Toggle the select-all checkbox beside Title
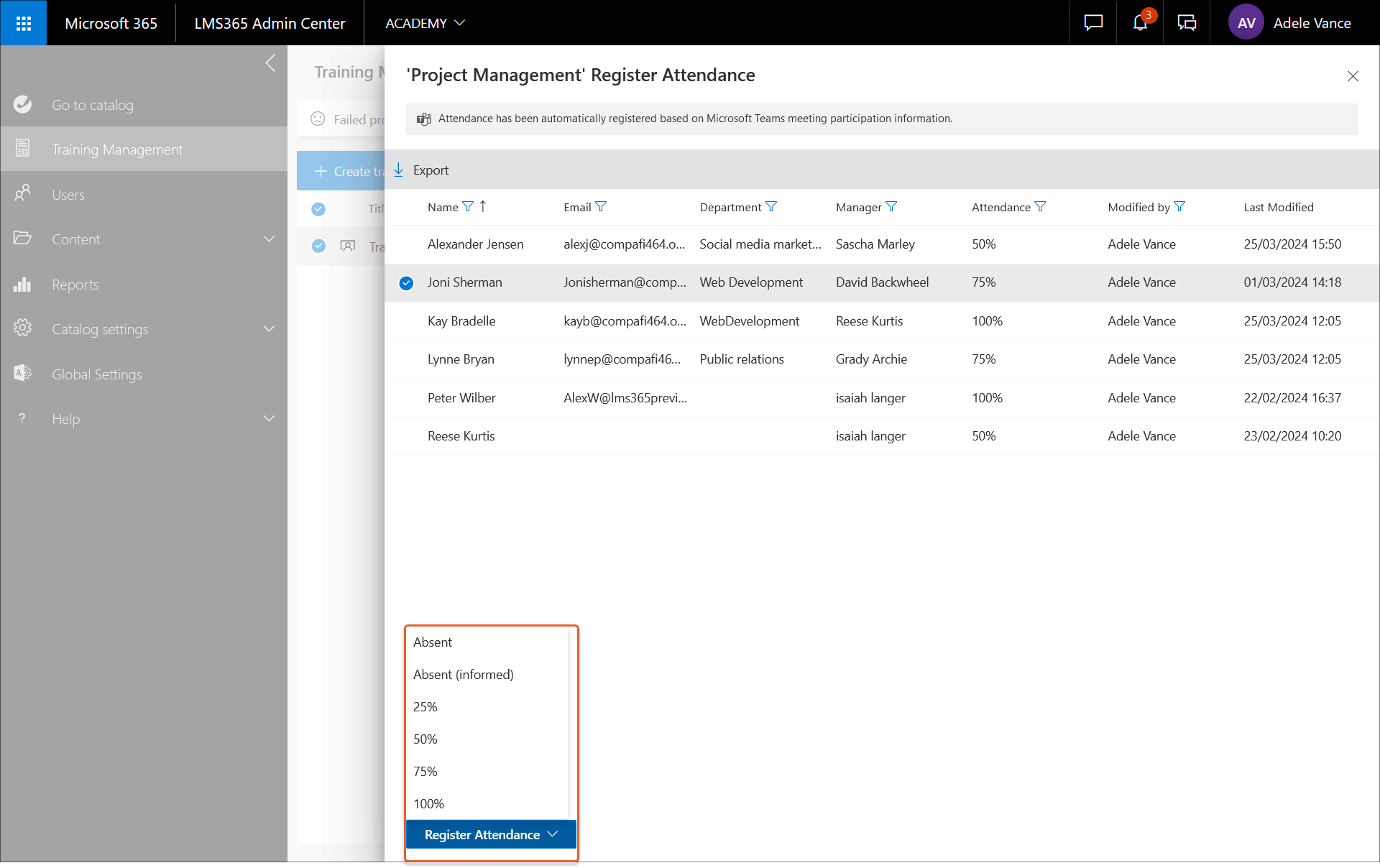The width and height of the screenshot is (1380, 868). [318, 209]
